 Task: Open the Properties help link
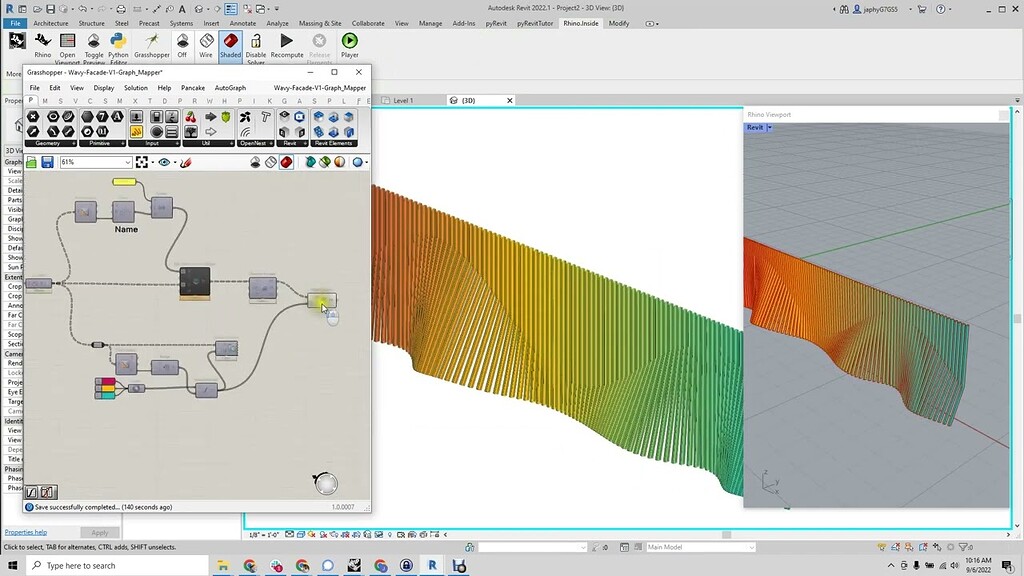(x=24, y=532)
